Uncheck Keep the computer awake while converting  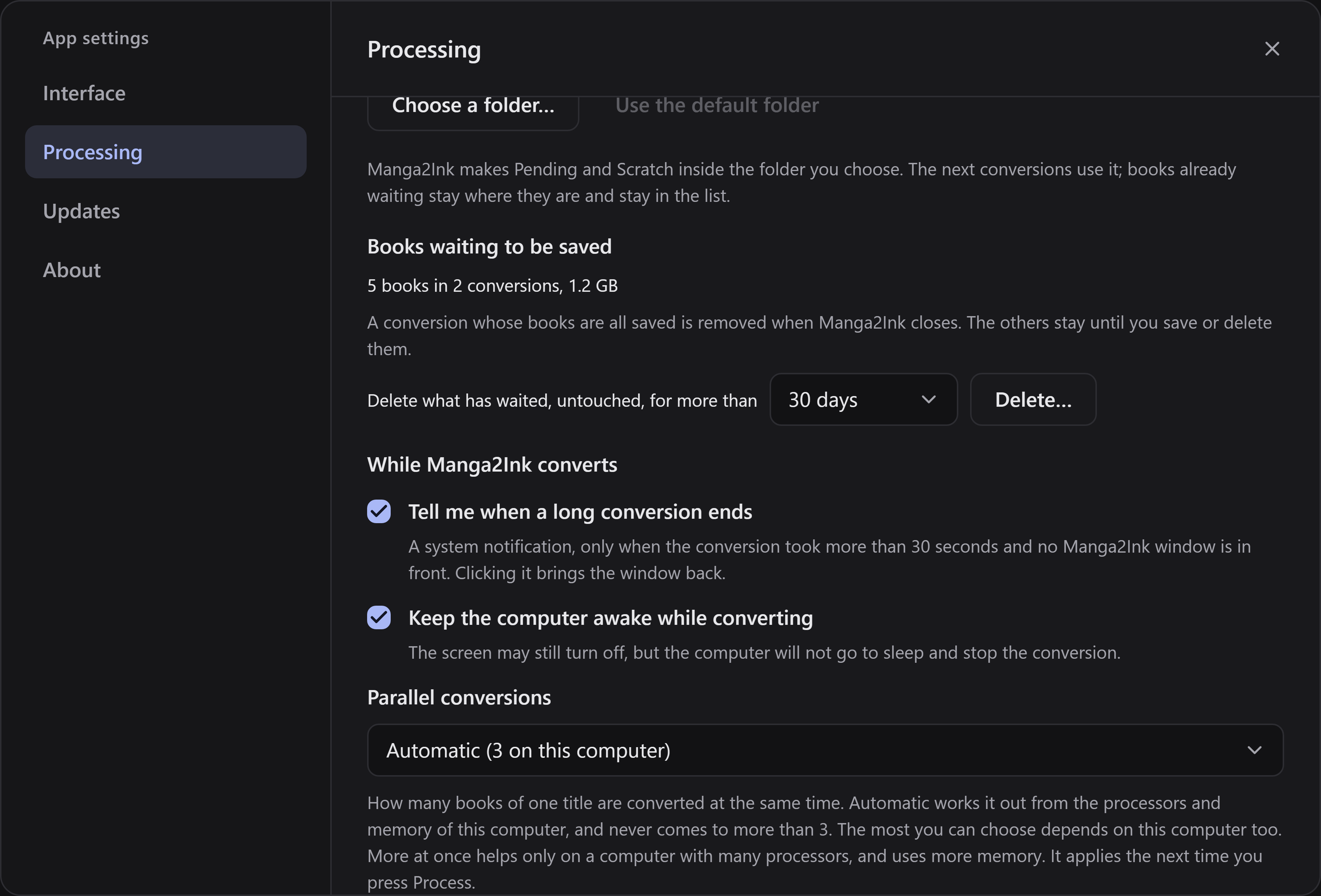click(x=379, y=617)
